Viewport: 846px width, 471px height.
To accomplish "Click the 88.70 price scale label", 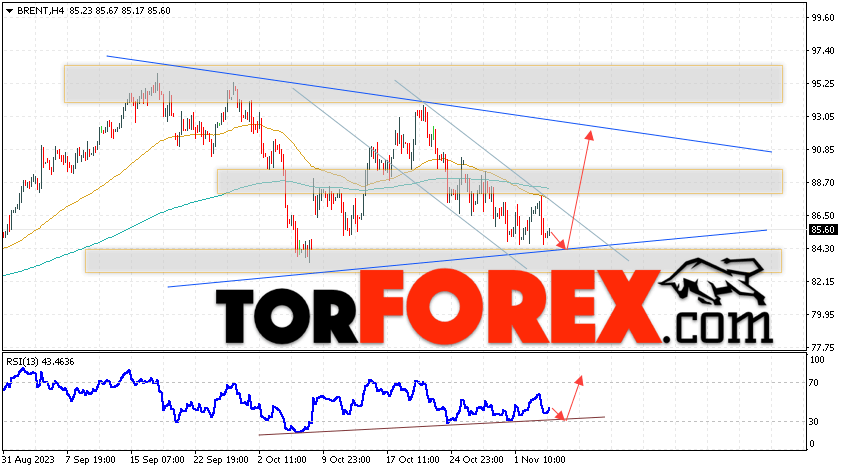I will (823, 182).
